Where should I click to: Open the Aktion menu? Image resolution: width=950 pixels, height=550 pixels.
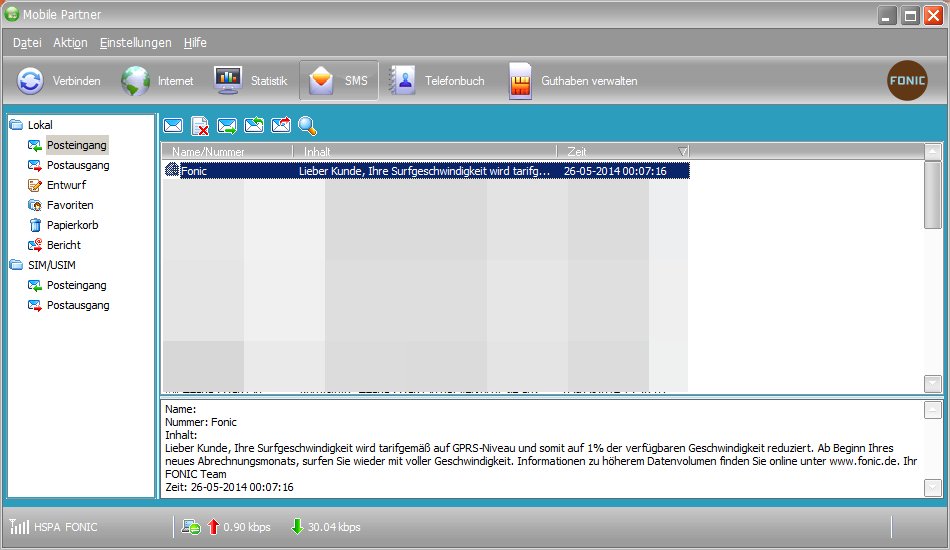[x=70, y=42]
